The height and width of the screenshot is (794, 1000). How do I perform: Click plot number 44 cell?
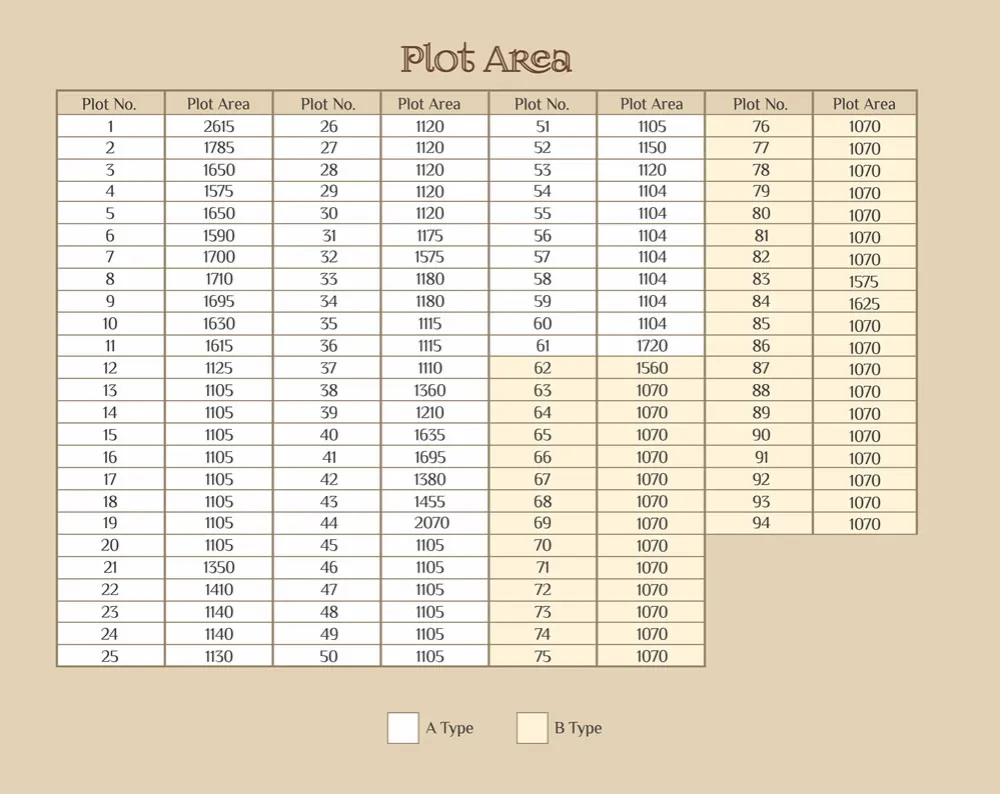coord(329,523)
